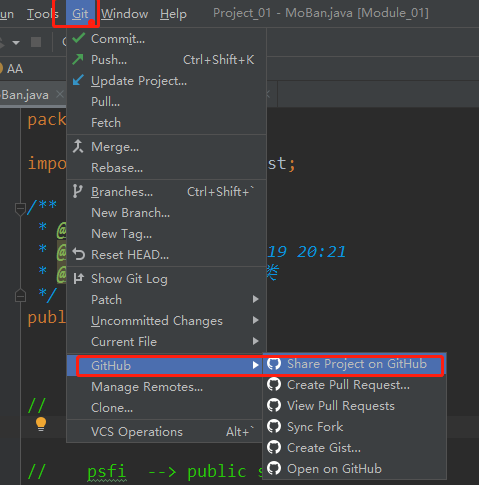479x485 pixels.
Task: Open the run configuration dropdown arrow
Action: tap(16, 43)
